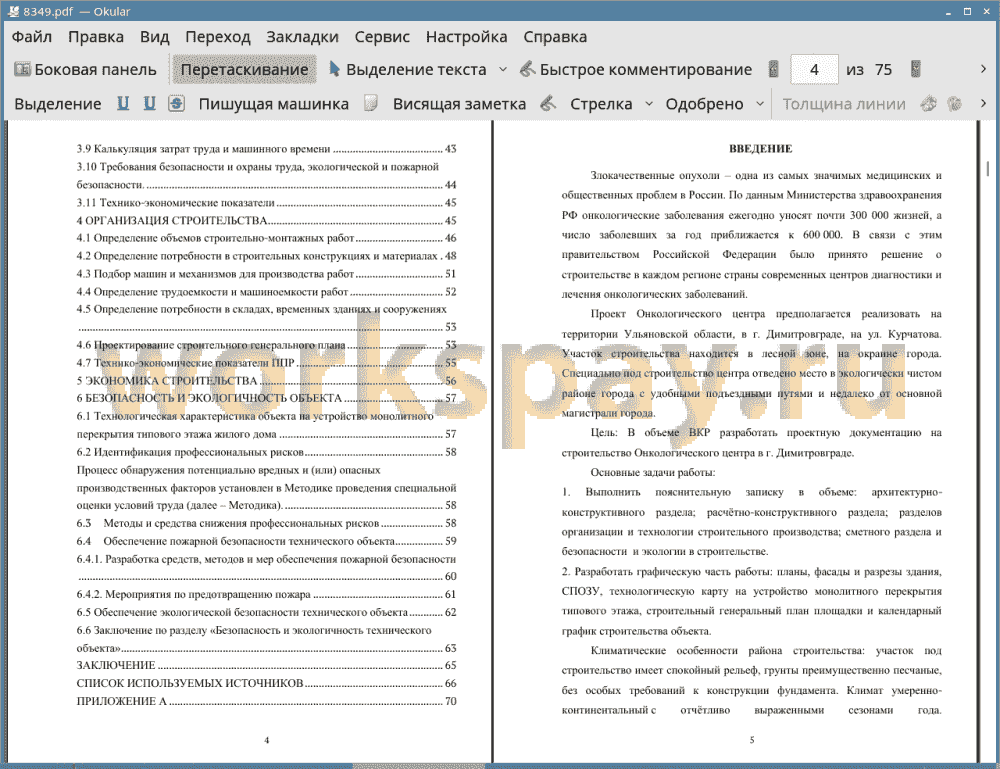This screenshot has height=769, width=1000.
Task: Select the Выделение highlighter tool
Action: [57, 104]
